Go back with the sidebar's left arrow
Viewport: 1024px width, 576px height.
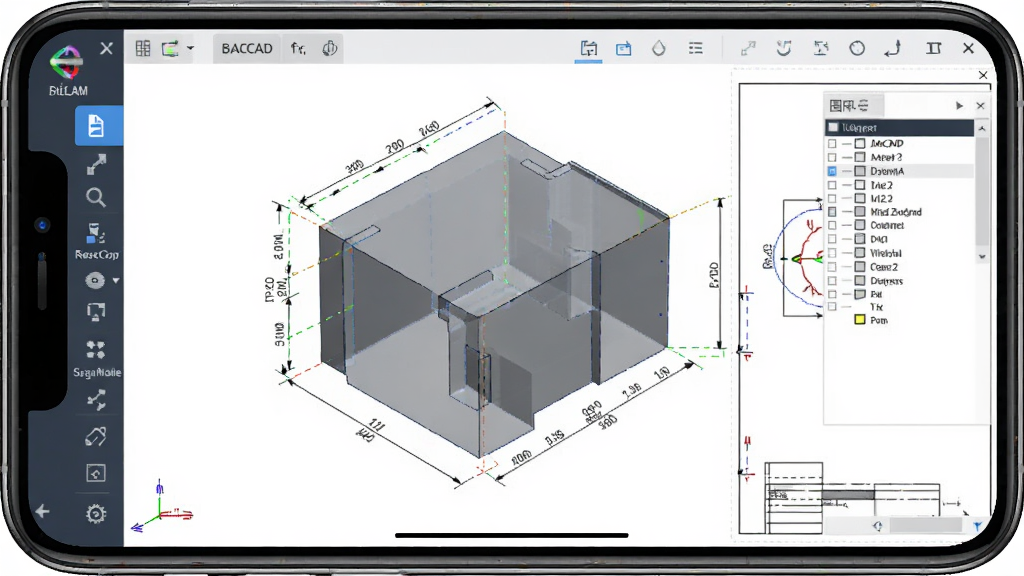coord(42,511)
